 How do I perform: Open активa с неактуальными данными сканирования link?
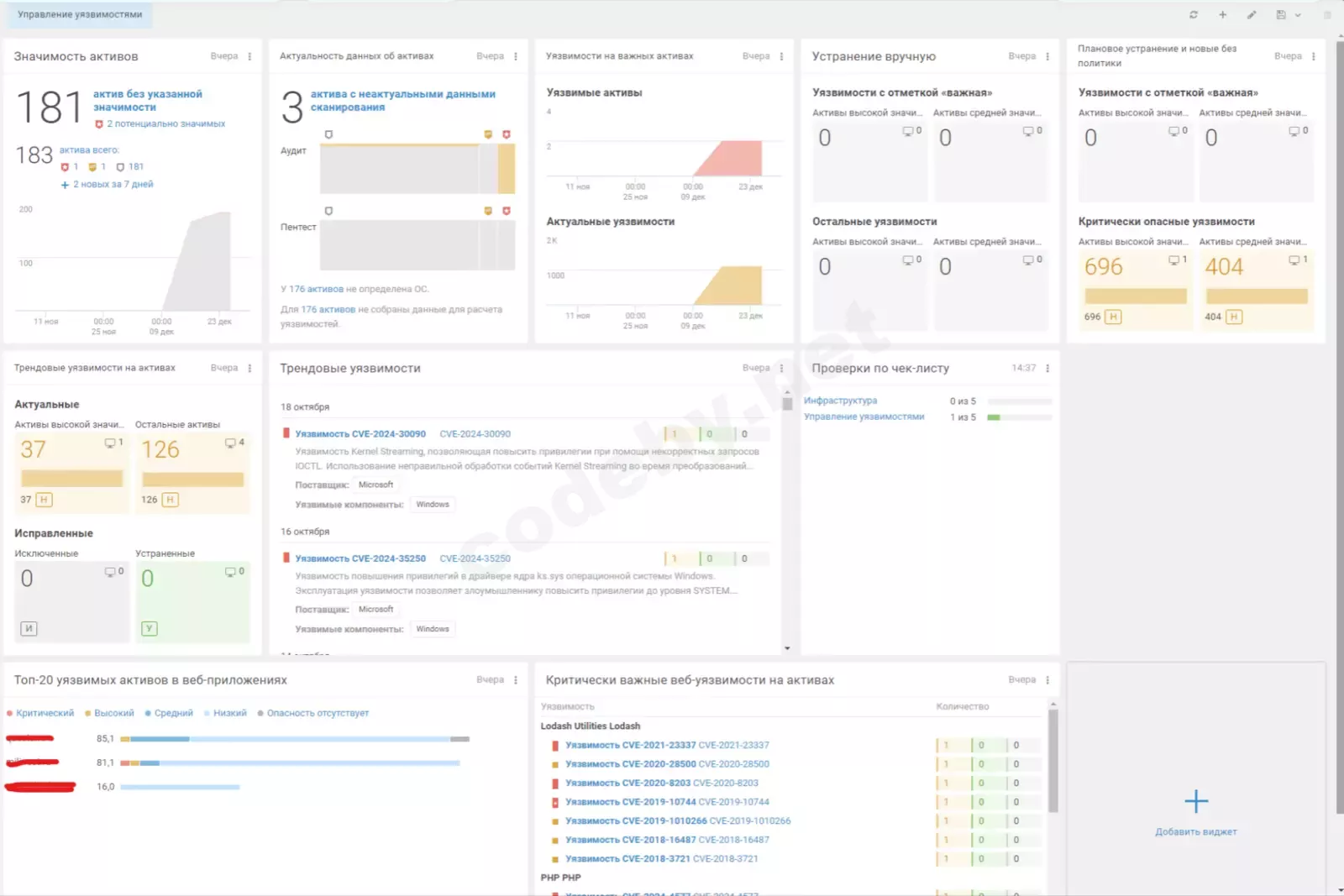tap(402, 101)
